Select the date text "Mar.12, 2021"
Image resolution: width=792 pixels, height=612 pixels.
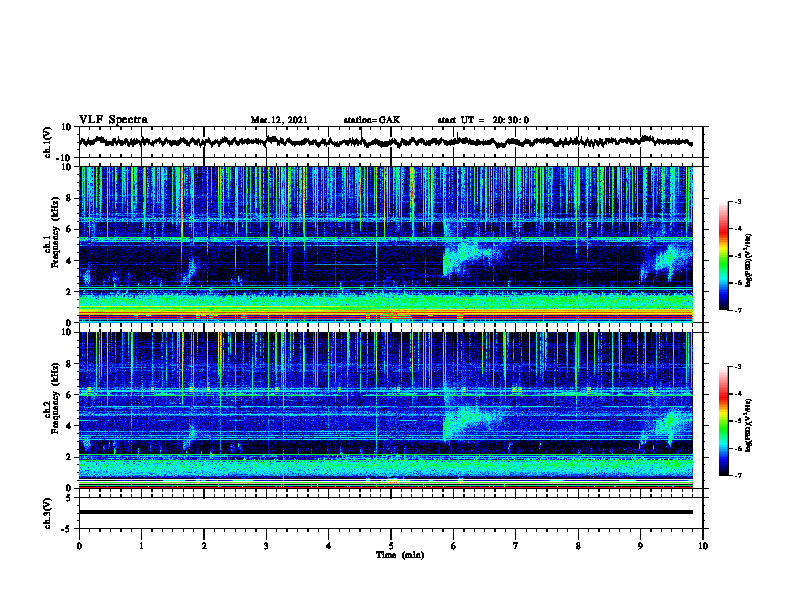[279, 120]
